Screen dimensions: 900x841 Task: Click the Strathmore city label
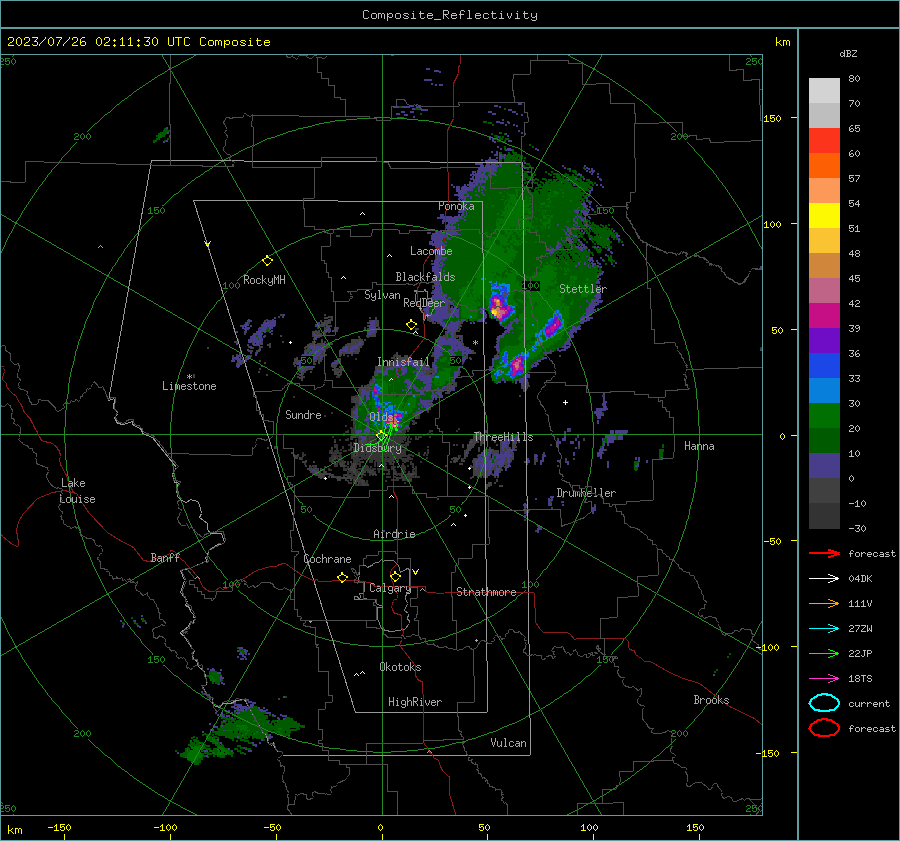coord(486,592)
